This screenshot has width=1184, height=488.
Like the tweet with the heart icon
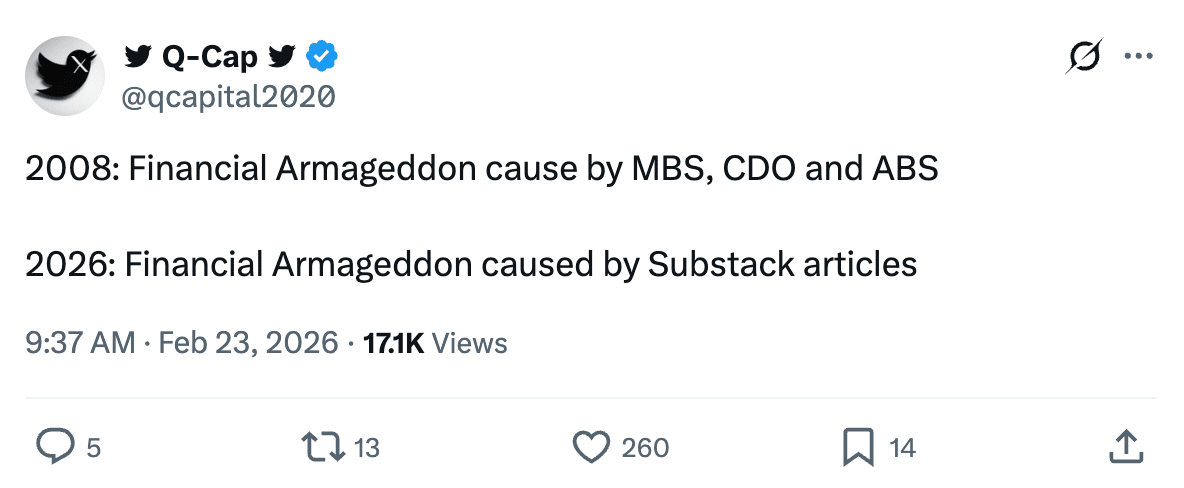593,447
